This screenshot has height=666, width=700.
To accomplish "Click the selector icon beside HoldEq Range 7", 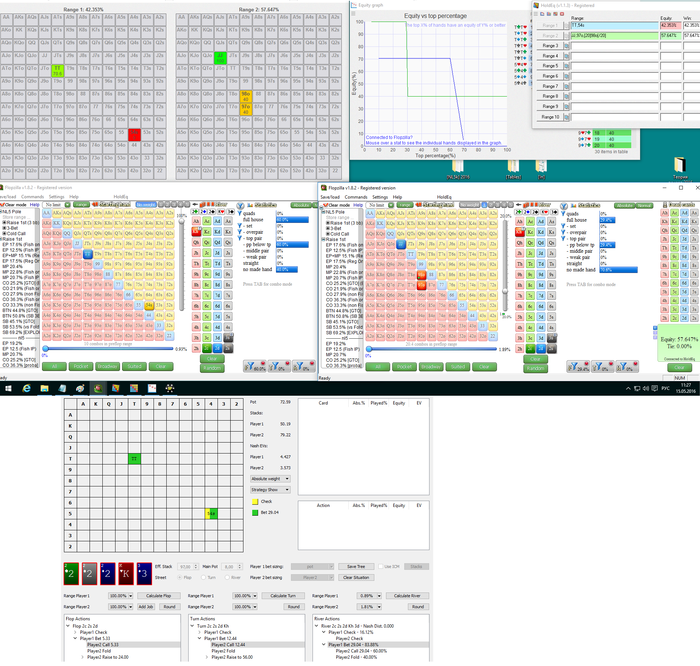I will coord(567,86).
